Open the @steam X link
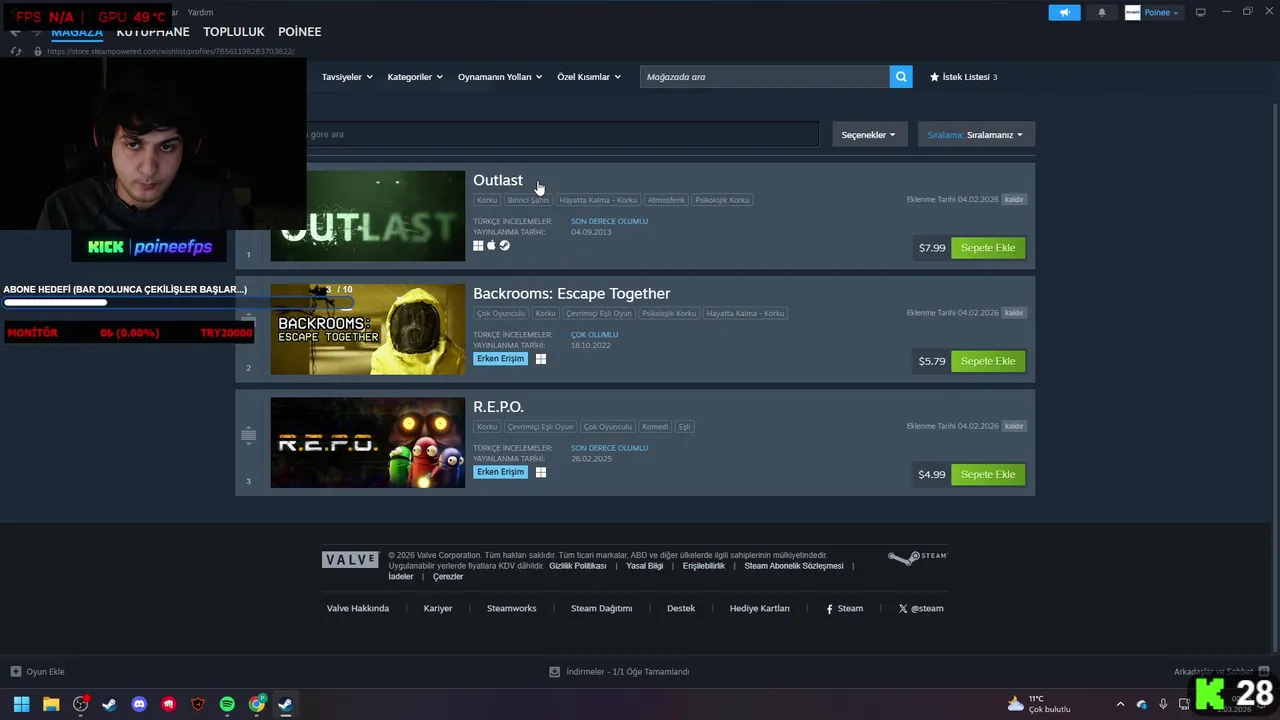The image size is (1280, 720). [920, 608]
